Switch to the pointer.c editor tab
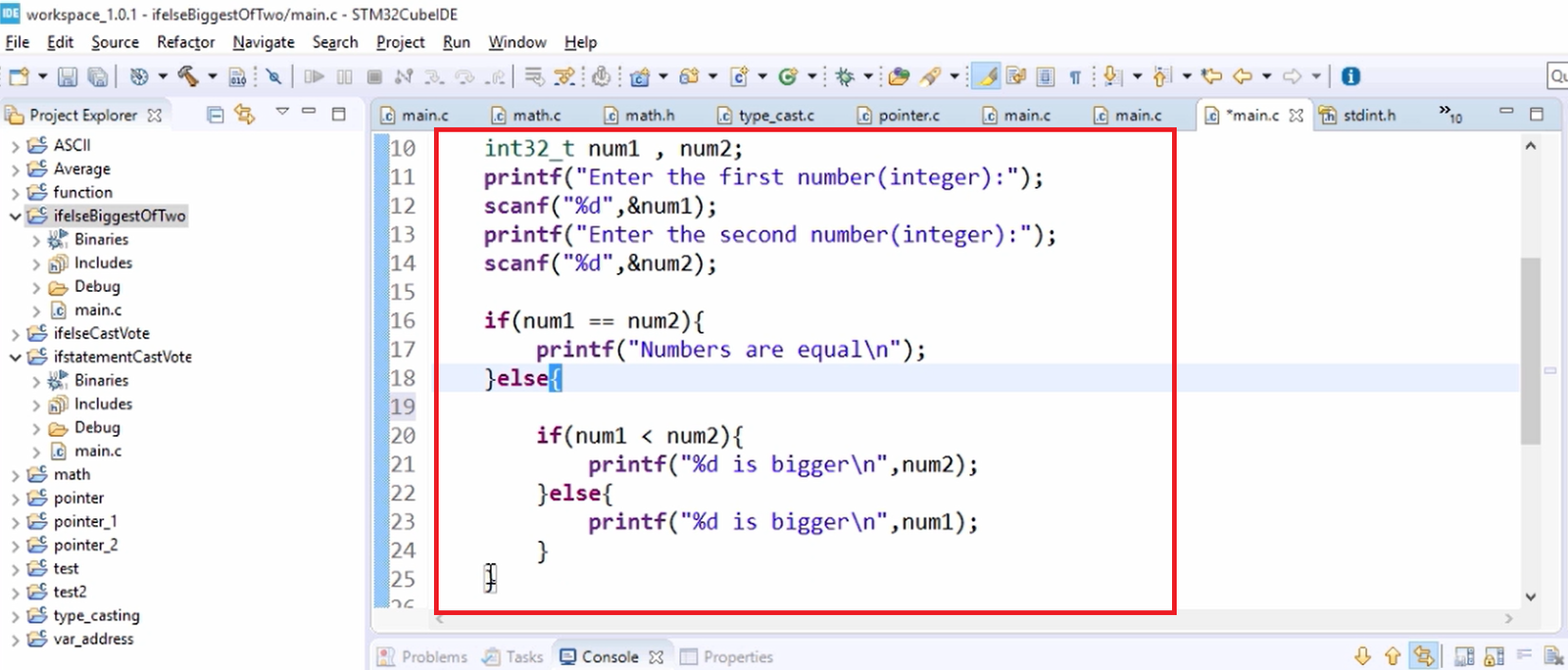This screenshot has width=1568, height=670. pyautogui.click(x=899, y=116)
